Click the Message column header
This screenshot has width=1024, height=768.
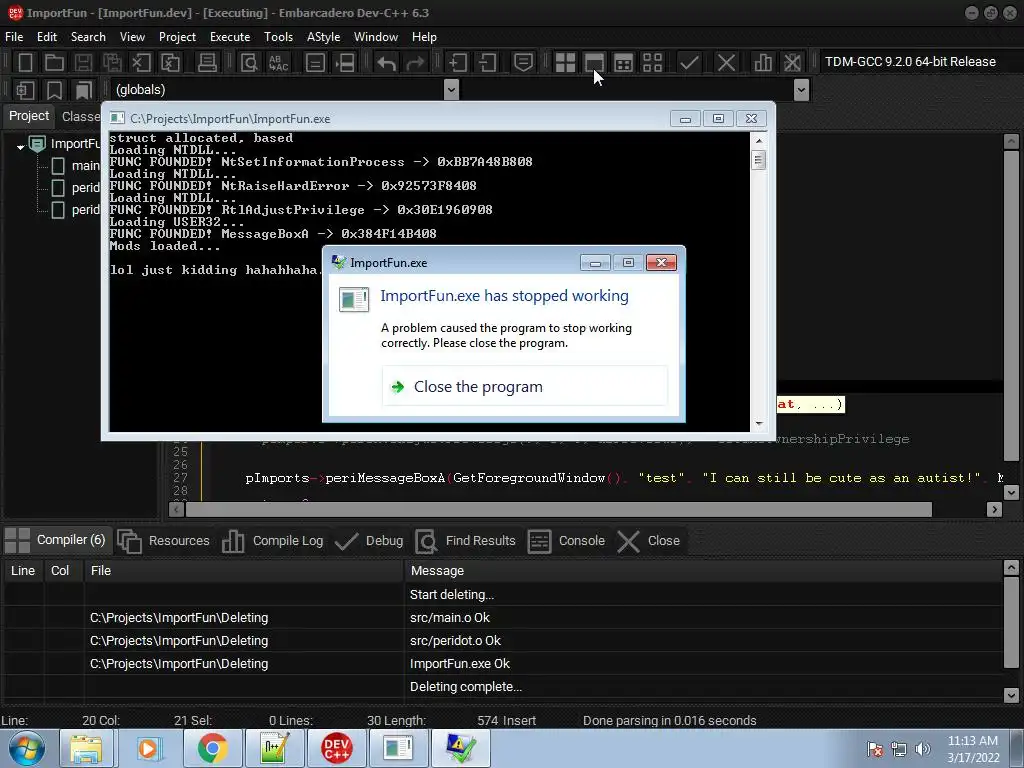(703, 571)
